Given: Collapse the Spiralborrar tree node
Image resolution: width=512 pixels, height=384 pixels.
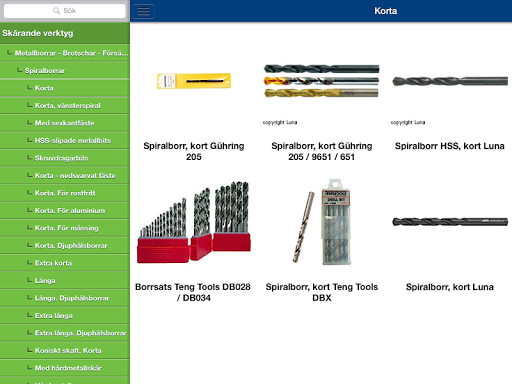Looking at the screenshot, I should click(65, 71).
